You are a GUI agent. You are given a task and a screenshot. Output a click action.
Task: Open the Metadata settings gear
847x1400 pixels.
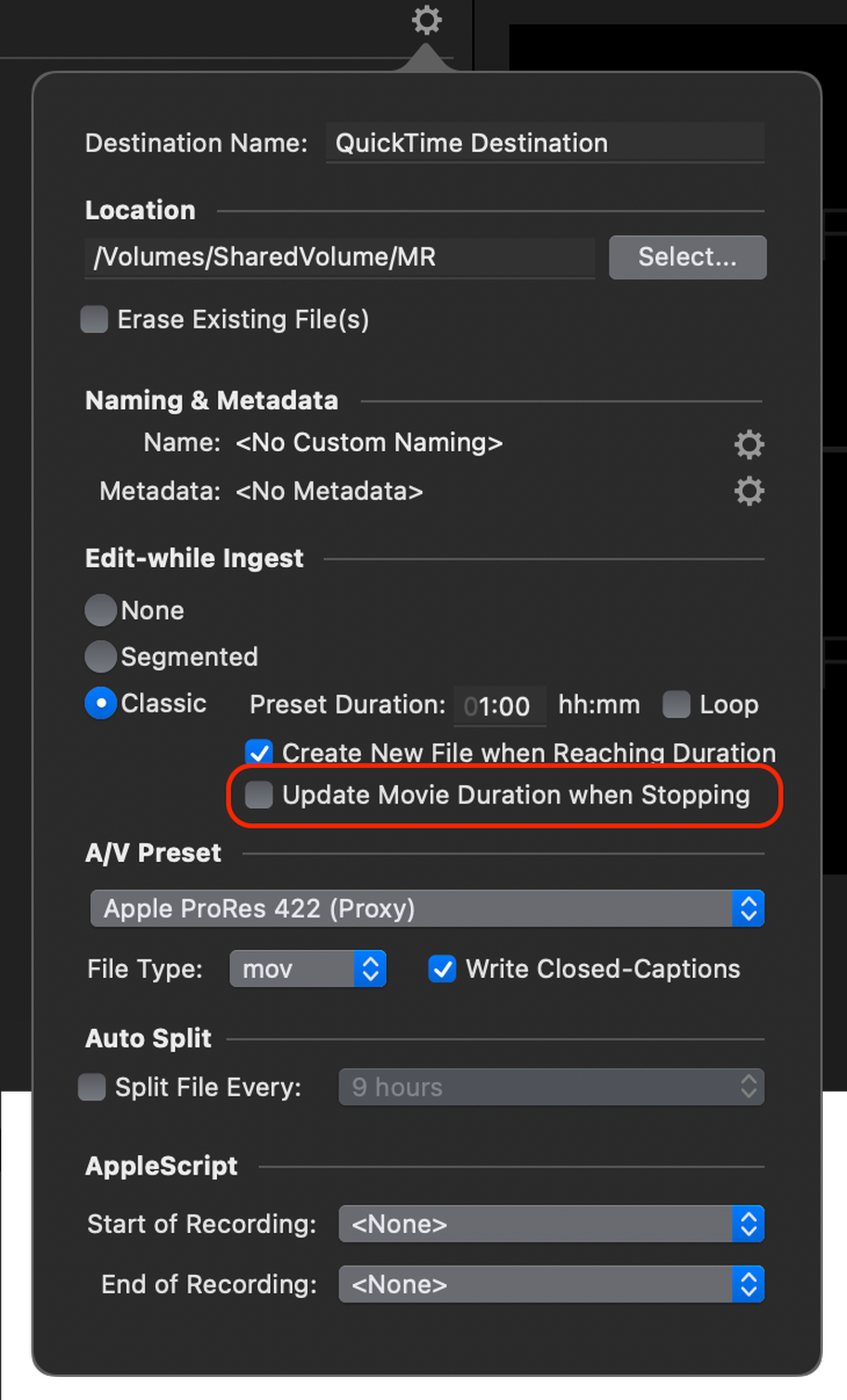pos(749,491)
